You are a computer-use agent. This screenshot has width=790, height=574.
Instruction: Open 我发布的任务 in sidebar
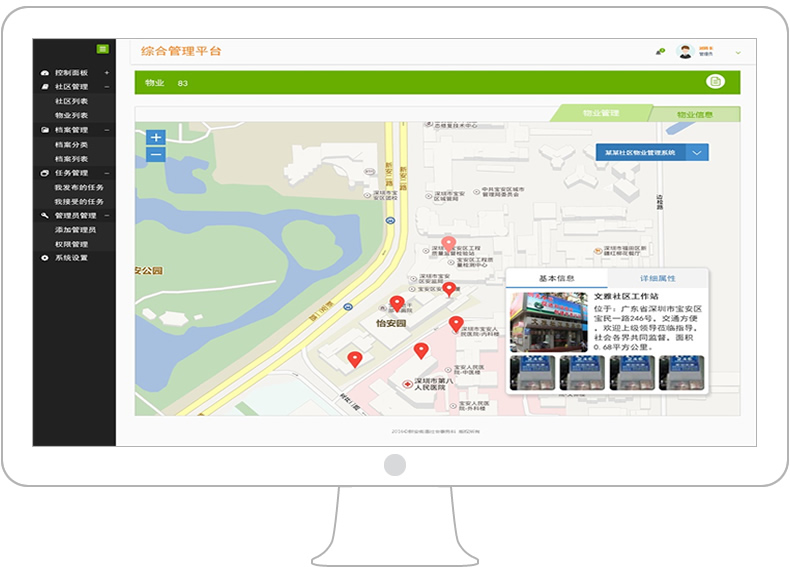pyautogui.click(x=79, y=187)
